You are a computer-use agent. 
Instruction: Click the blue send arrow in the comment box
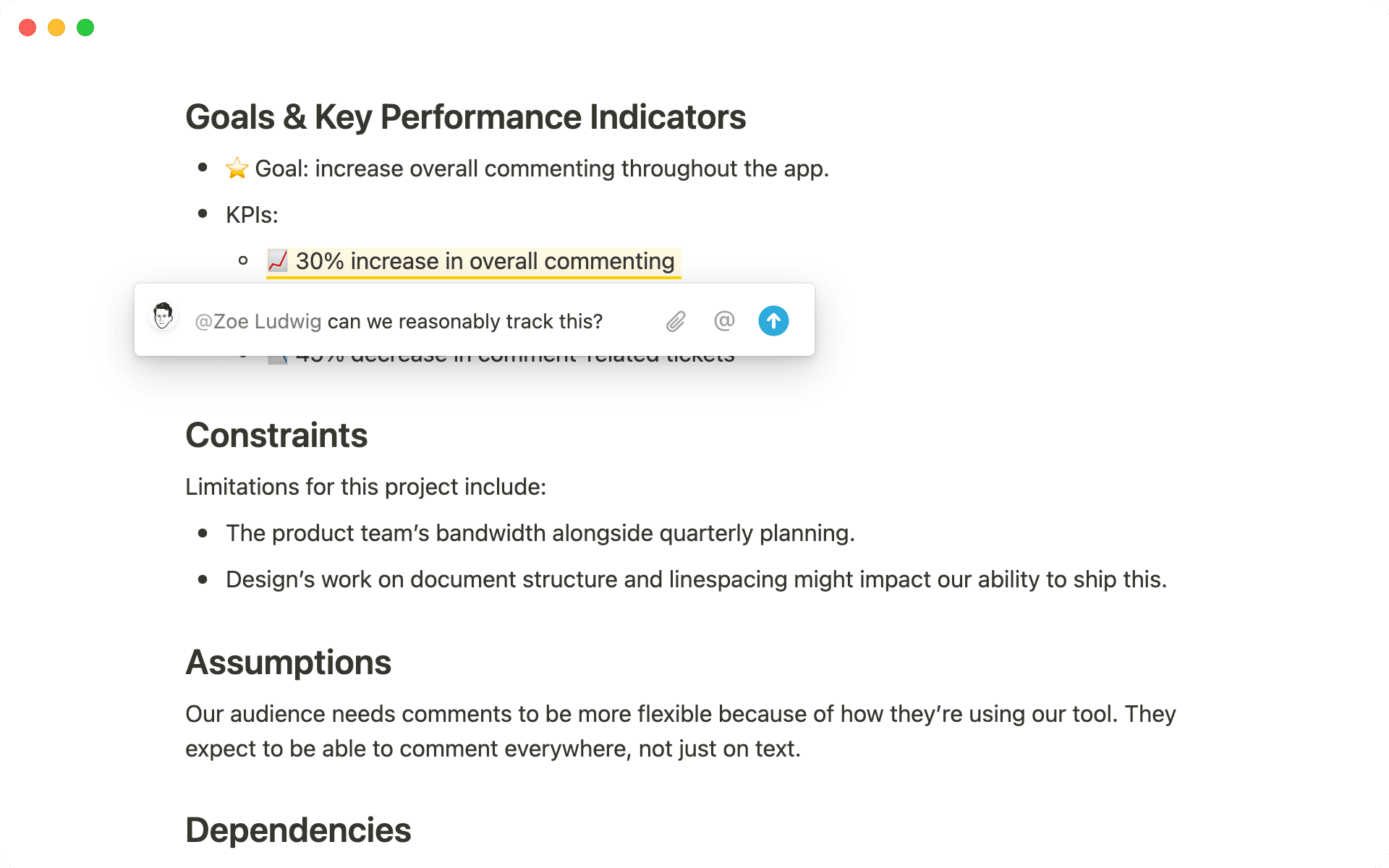tap(773, 320)
